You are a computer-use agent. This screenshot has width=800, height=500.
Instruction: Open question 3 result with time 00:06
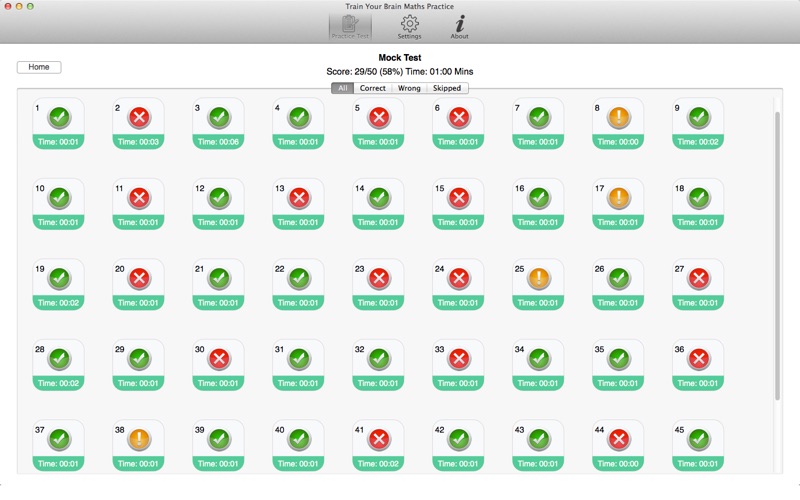point(218,124)
